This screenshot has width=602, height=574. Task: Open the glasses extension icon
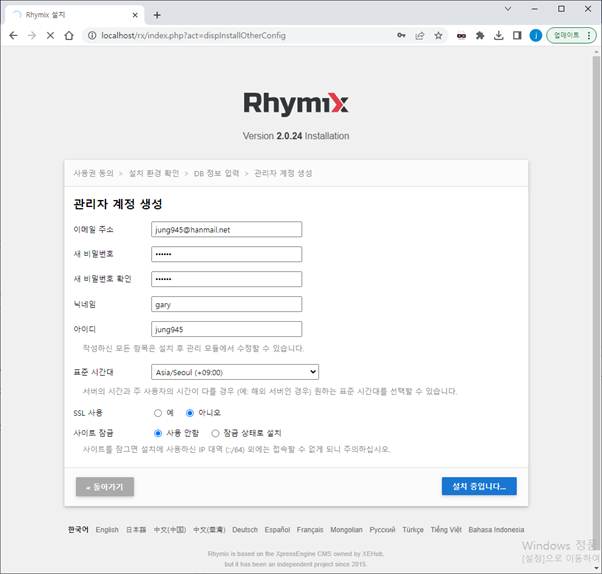click(x=461, y=36)
